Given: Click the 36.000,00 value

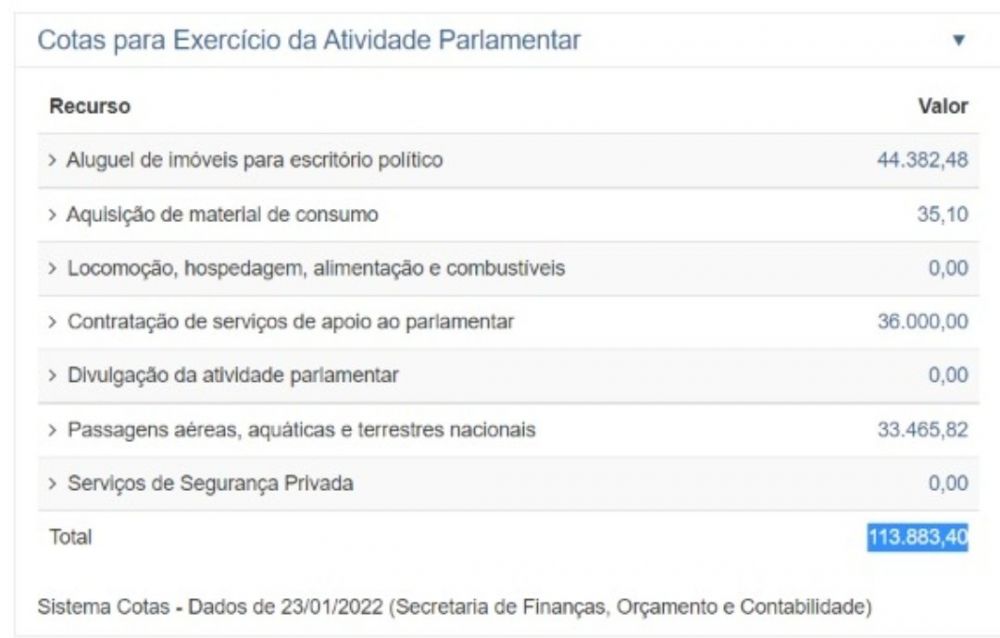Looking at the screenshot, I should click(x=922, y=322).
